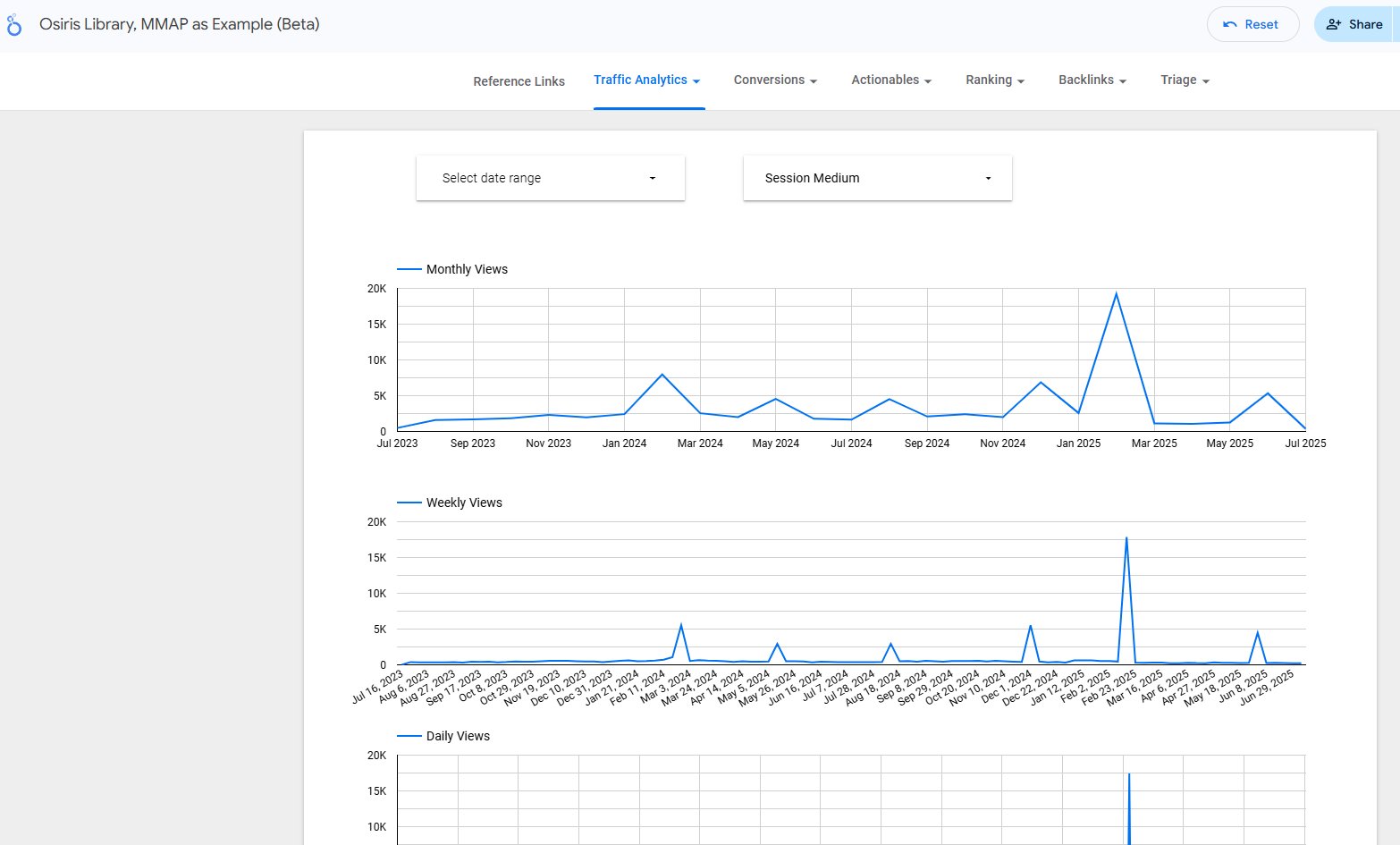Toggle the Daily Views legend series
This screenshot has height=845, width=1400.
pyautogui.click(x=457, y=736)
